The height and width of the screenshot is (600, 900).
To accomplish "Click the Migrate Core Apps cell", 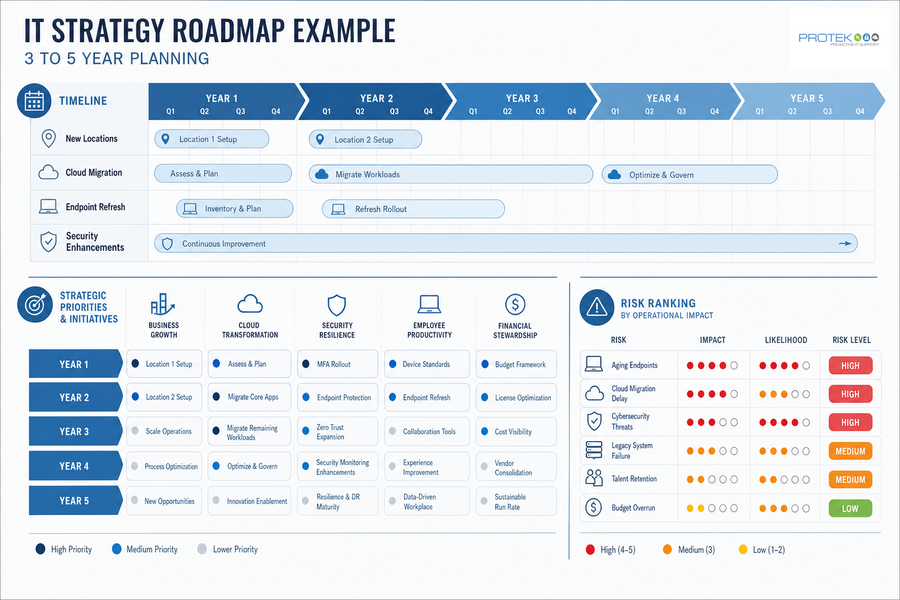I will [x=250, y=397].
